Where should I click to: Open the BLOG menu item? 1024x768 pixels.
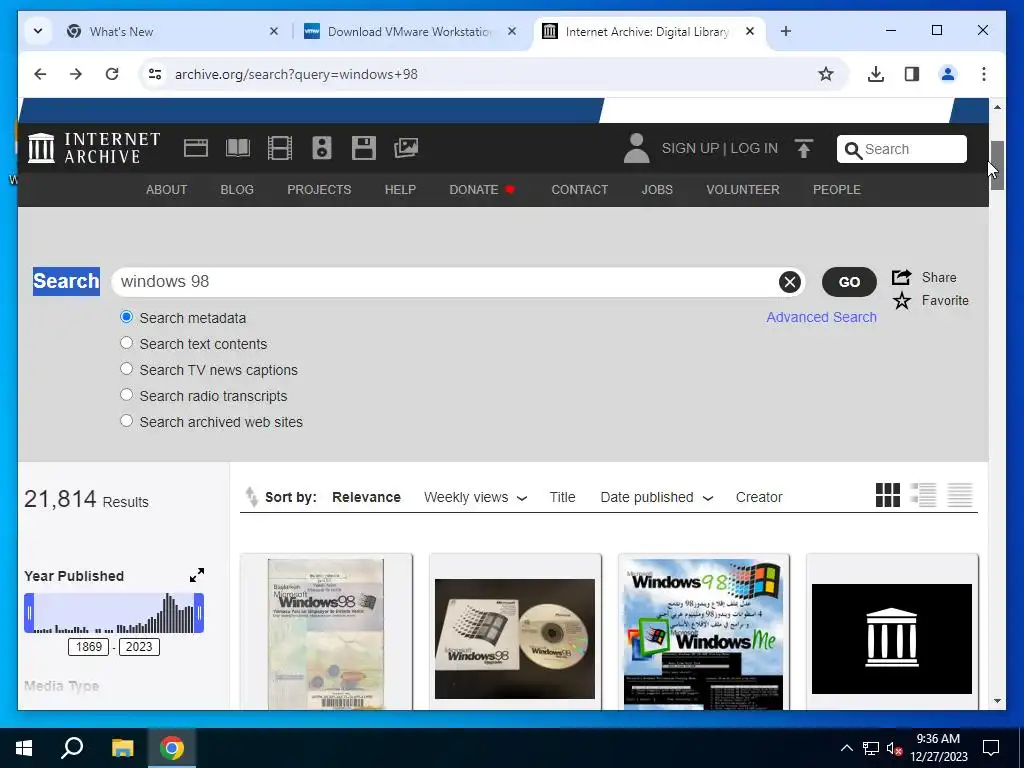pyautogui.click(x=237, y=189)
